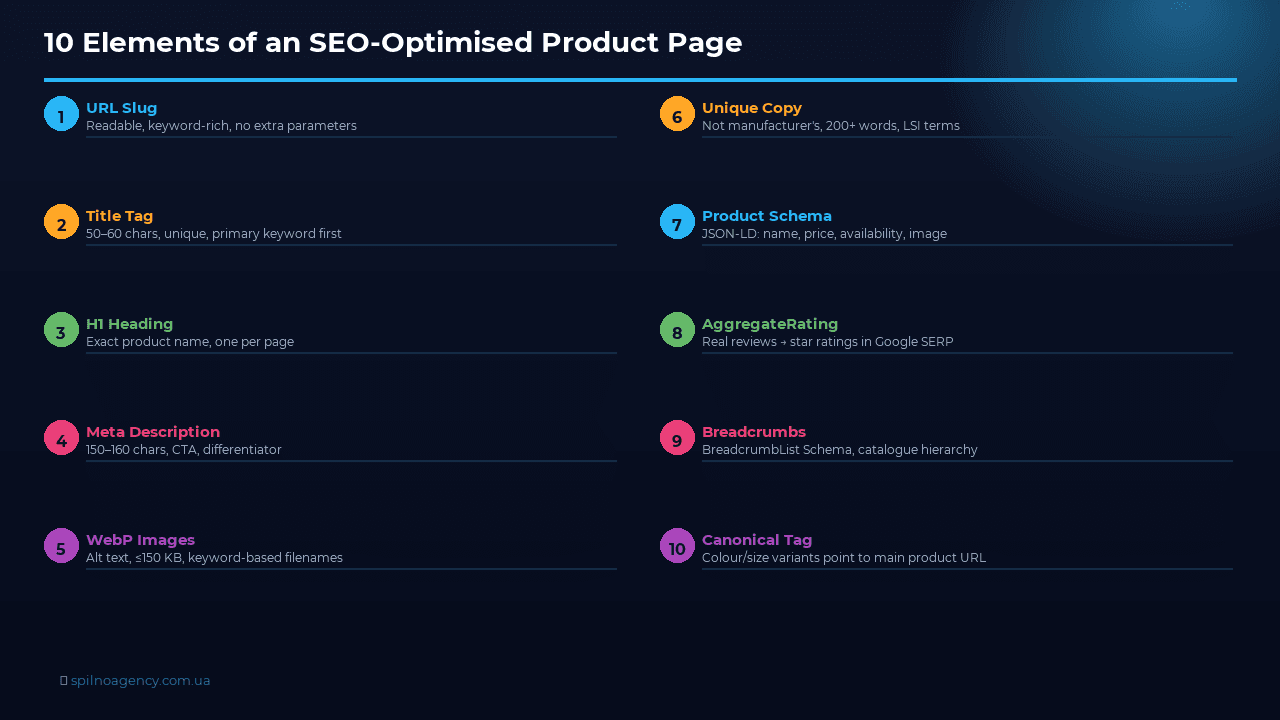Click 'Exact product name, one per page' text
This screenshot has width=1280, height=720.
190,342
